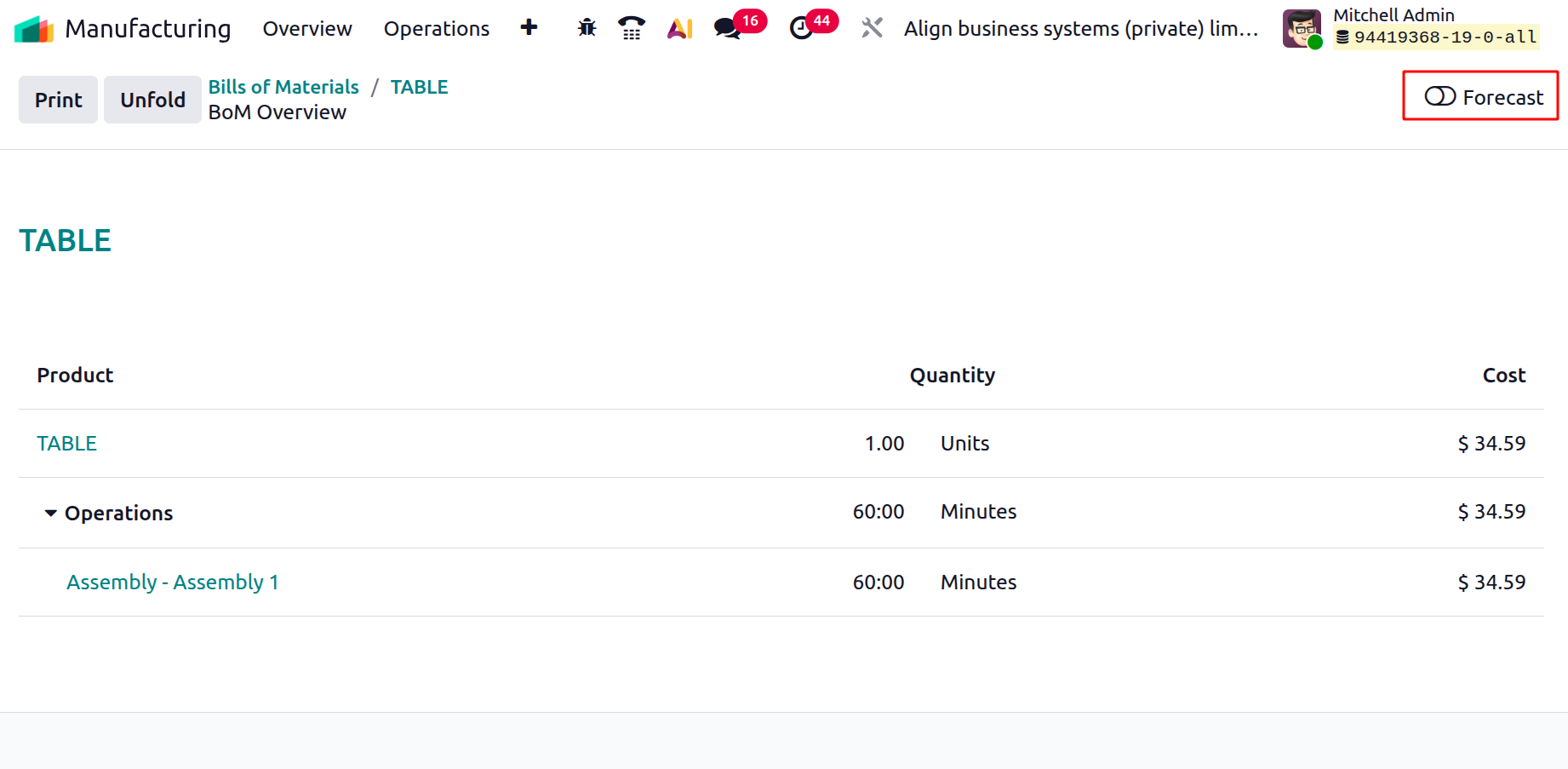This screenshot has width=1568, height=769.
Task: Click the Manufacturing app logo icon
Action: [34, 29]
